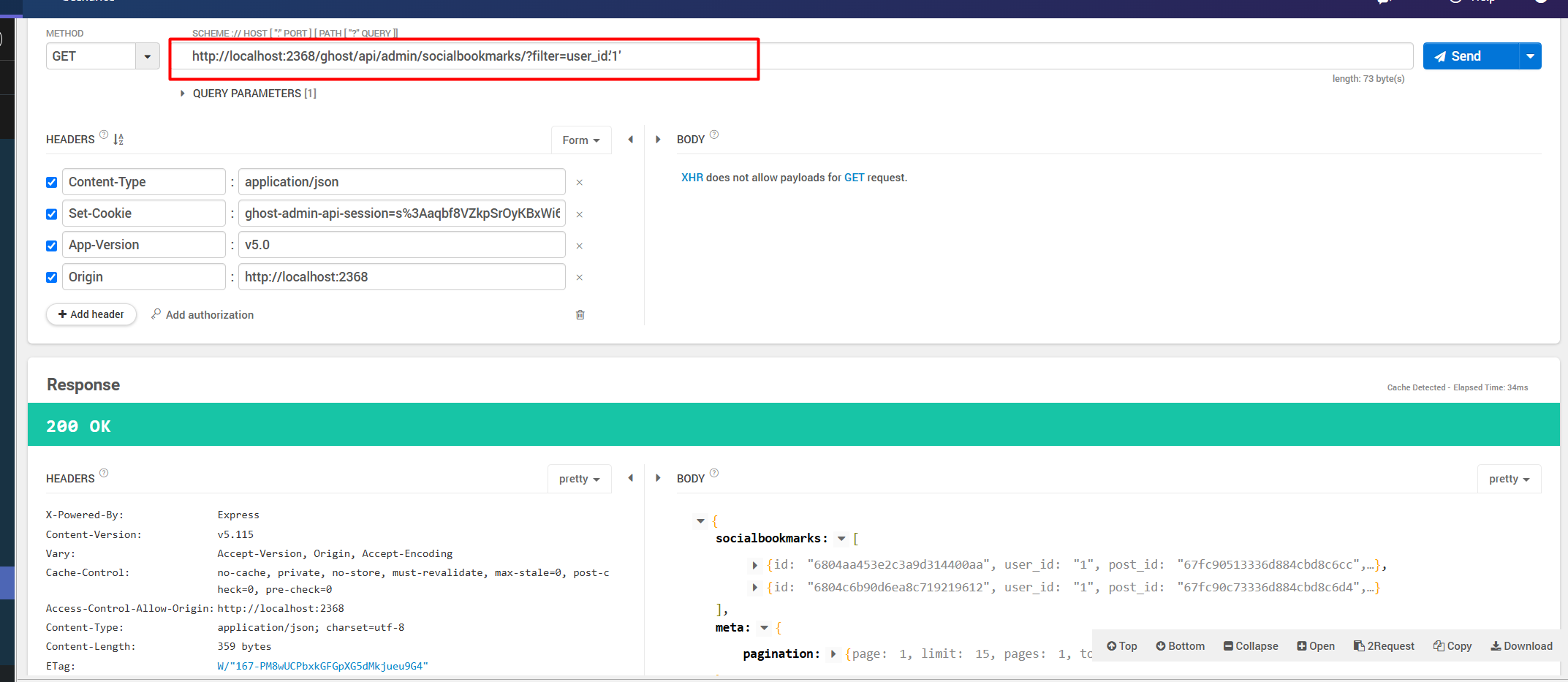The image size is (1568, 682).
Task: Open response body pretty format menu
Action: pyautogui.click(x=1509, y=479)
